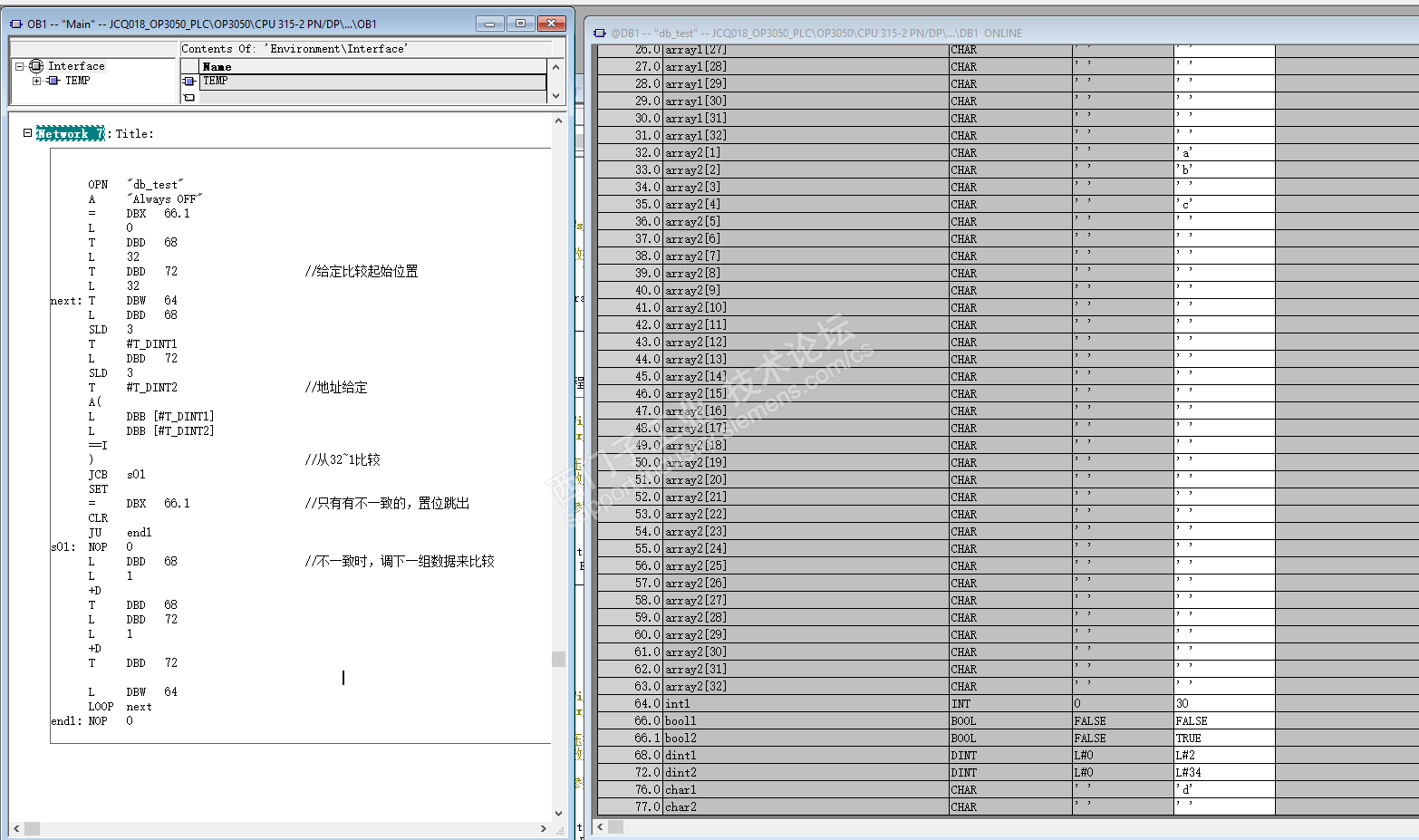Click the comment //地址给定
The height and width of the screenshot is (840, 1419).
tap(336, 388)
